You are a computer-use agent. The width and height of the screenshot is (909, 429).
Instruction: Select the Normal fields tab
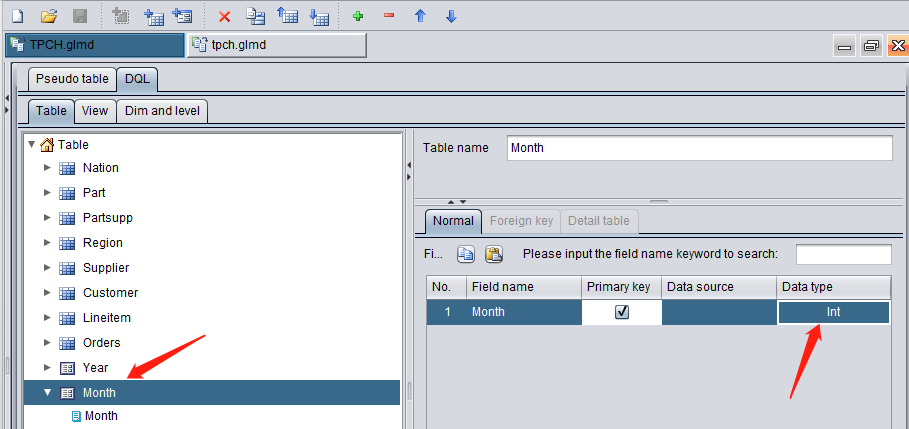453,221
